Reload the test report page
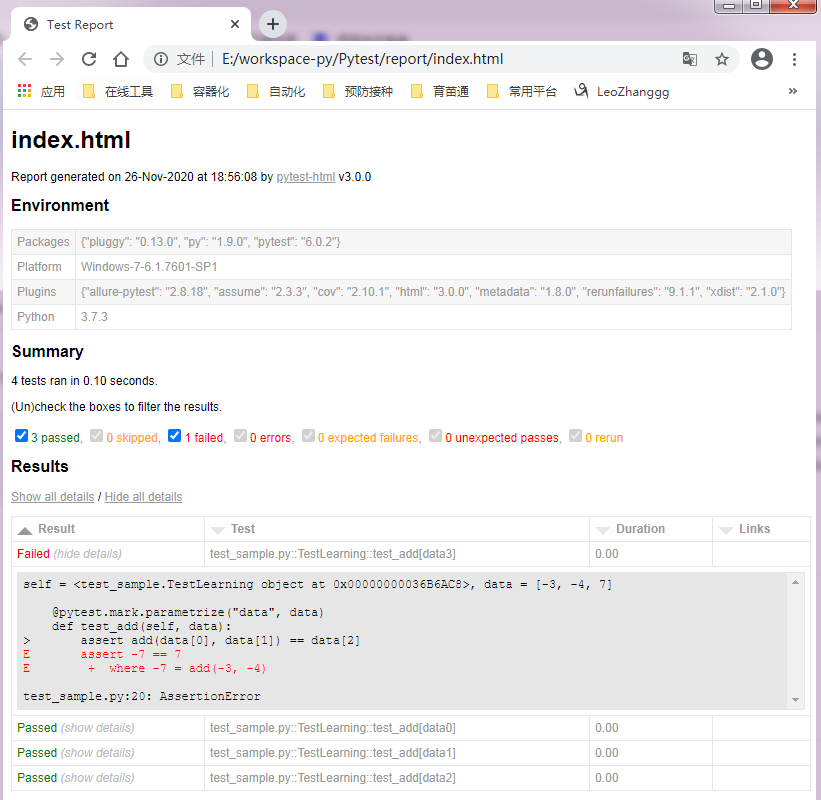 [89, 59]
